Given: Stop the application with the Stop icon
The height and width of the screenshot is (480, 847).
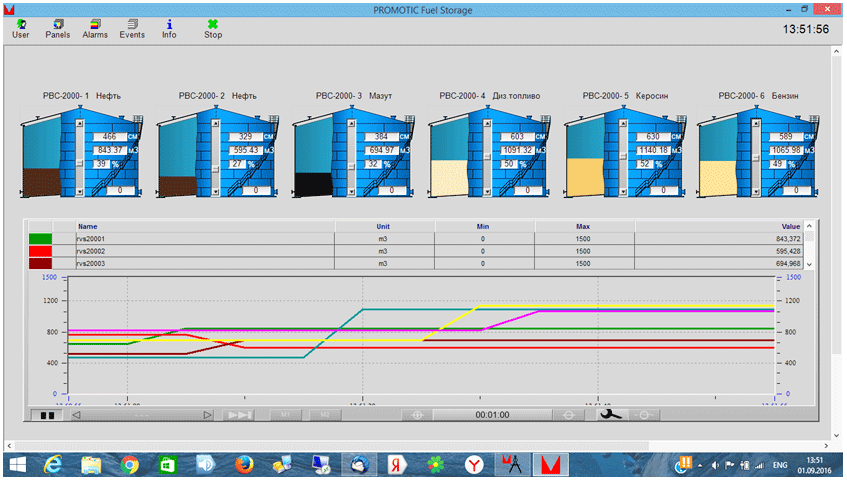Looking at the screenshot, I should [213, 27].
